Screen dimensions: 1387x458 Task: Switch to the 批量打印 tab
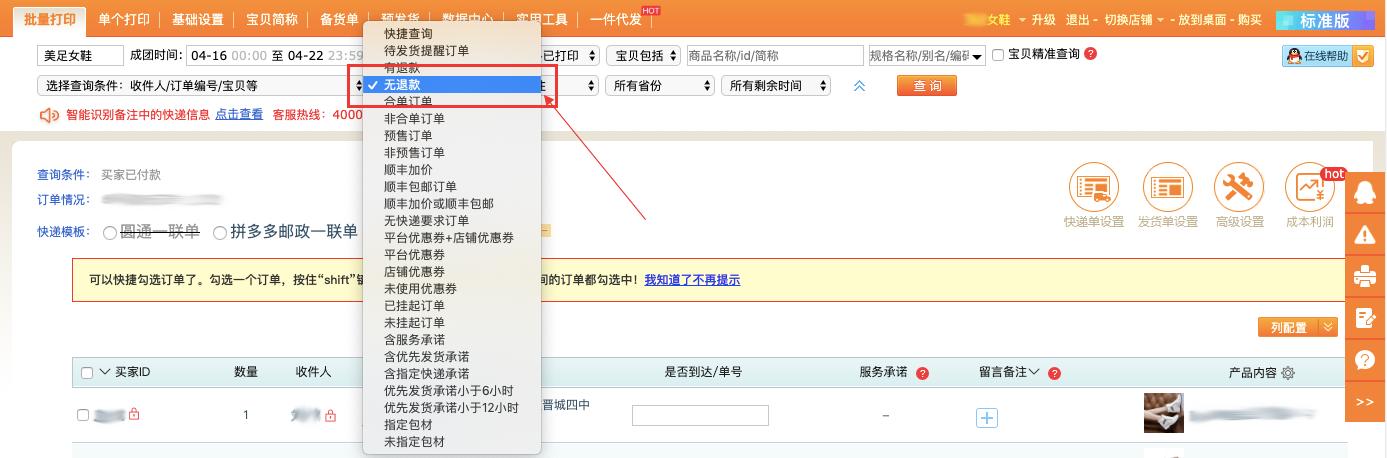click(50, 18)
